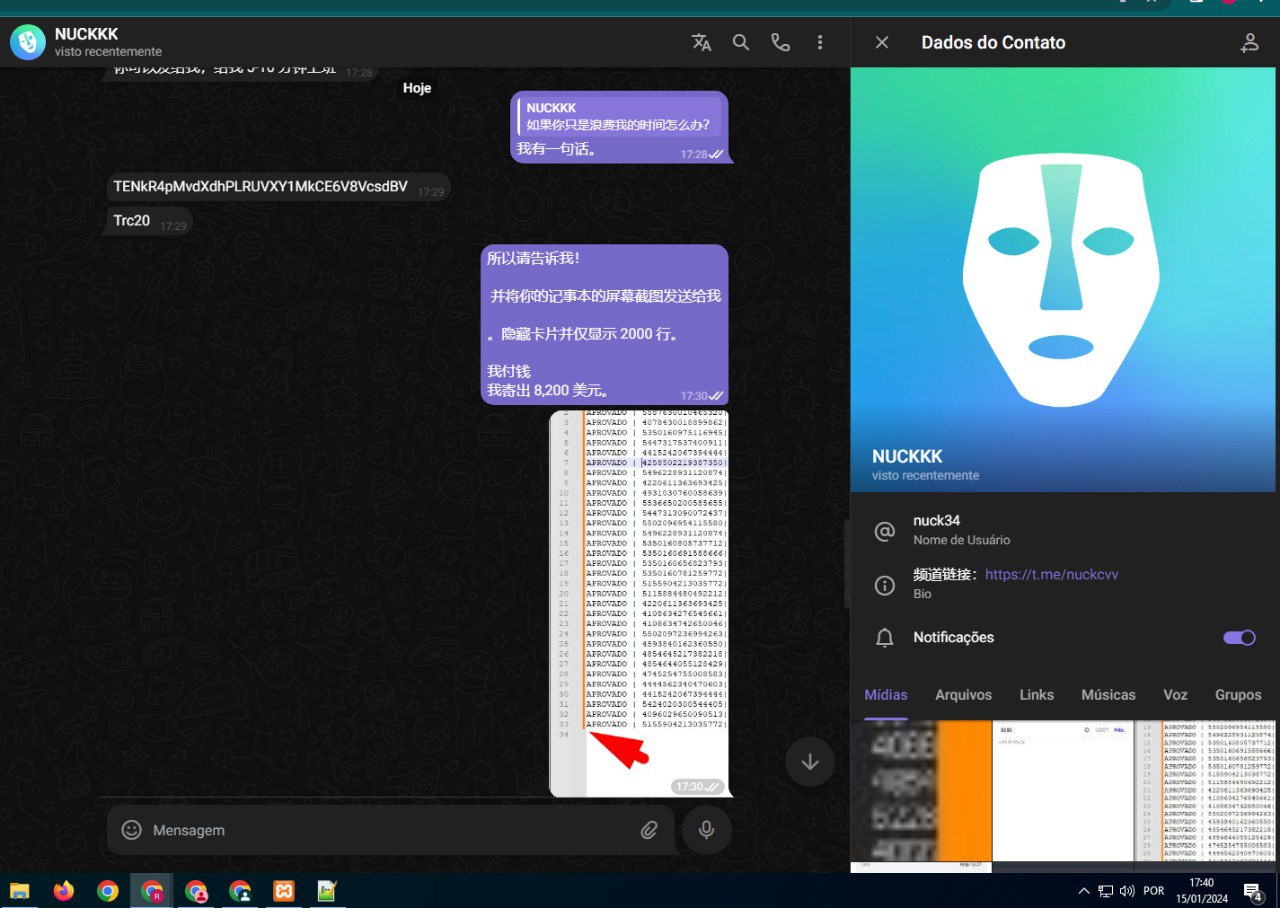Click the Hoje date separator
1280x908 pixels.
pyautogui.click(x=417, y=88)
